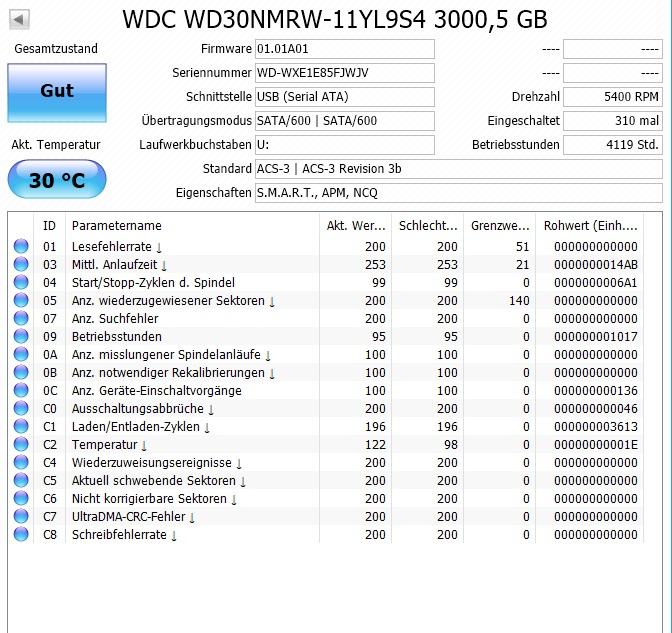Viewport: 672px width, 633px height.
Task: Click status icon of Start/Stopp-Zyklen row
Action: [x=21, y=282]
